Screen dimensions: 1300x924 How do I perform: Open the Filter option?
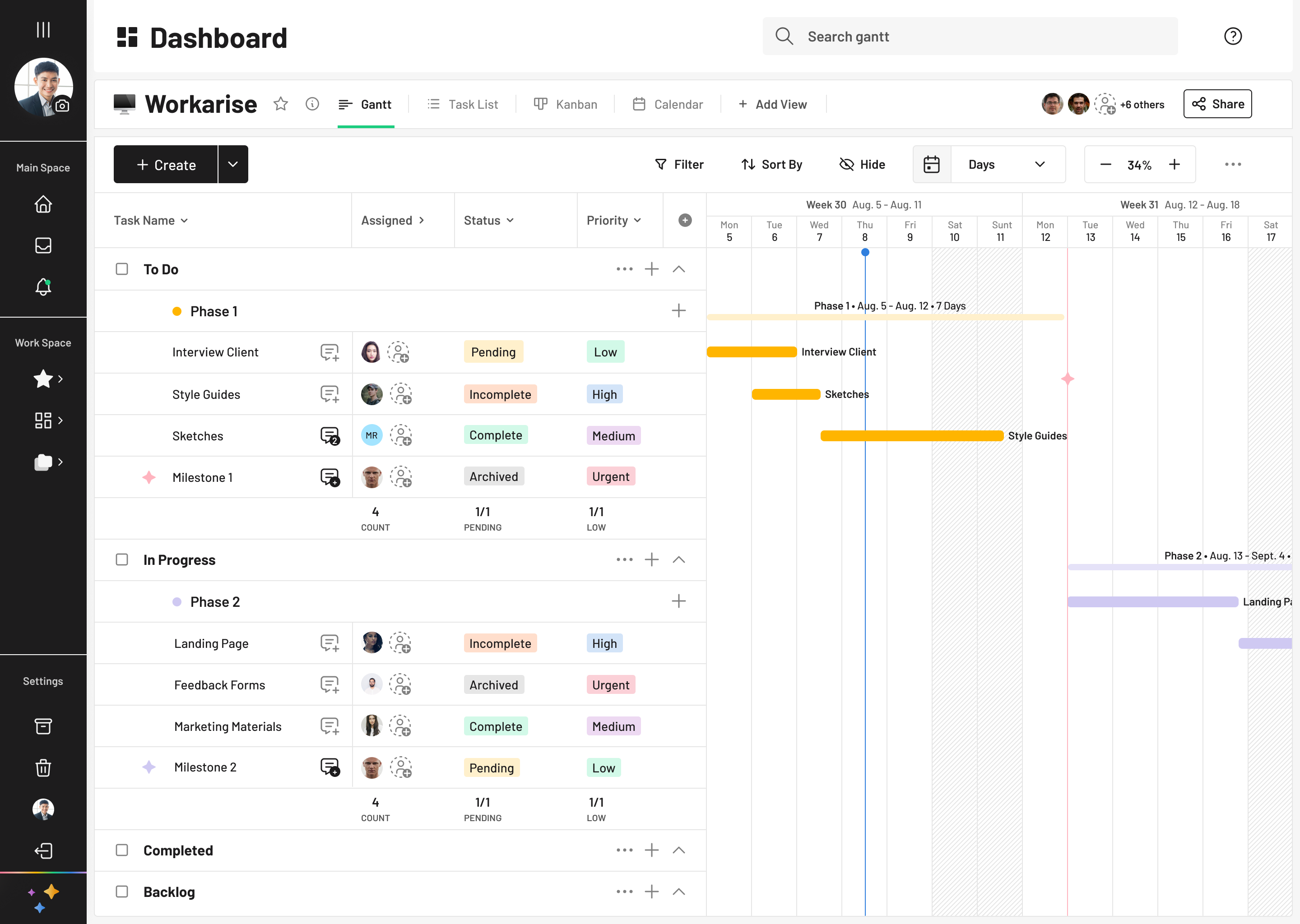coord(679,164)
